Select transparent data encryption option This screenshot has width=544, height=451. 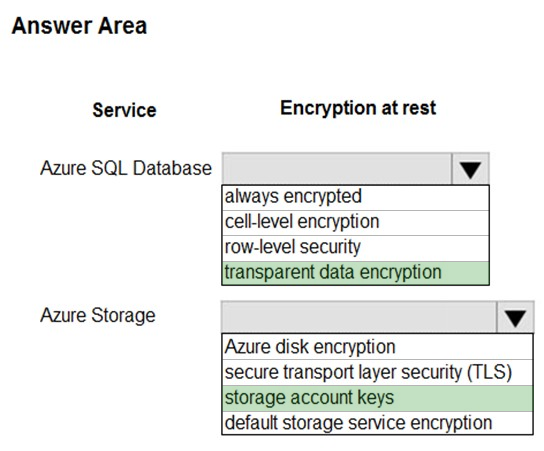point(355,273)
